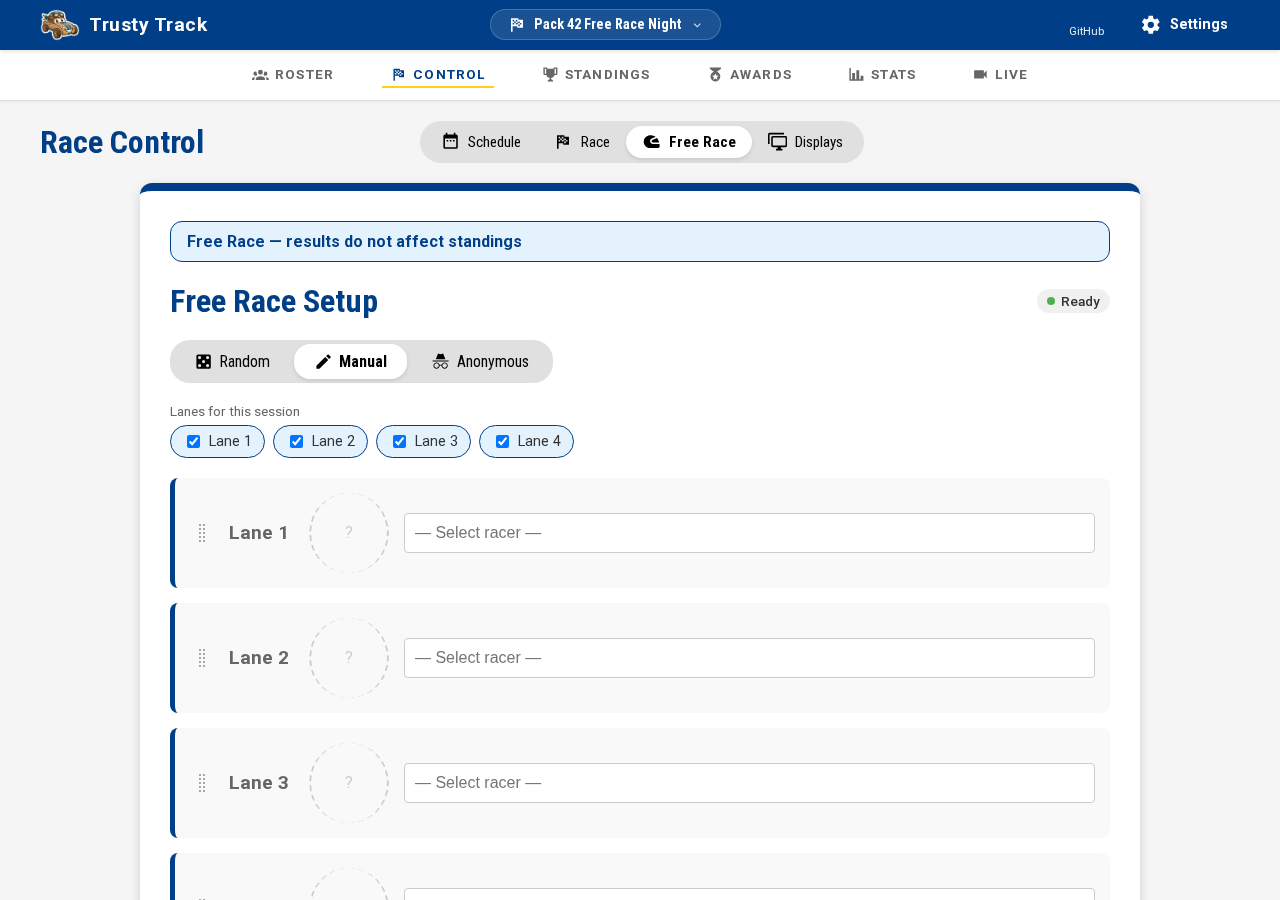
Task: Switch to the Schedule view
Action: [x=481, y=142]
